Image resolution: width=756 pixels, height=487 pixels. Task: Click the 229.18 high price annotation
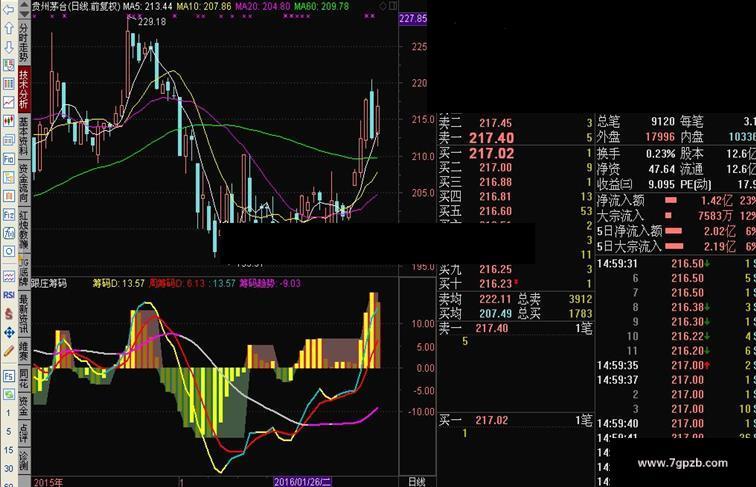click(152, 22)
